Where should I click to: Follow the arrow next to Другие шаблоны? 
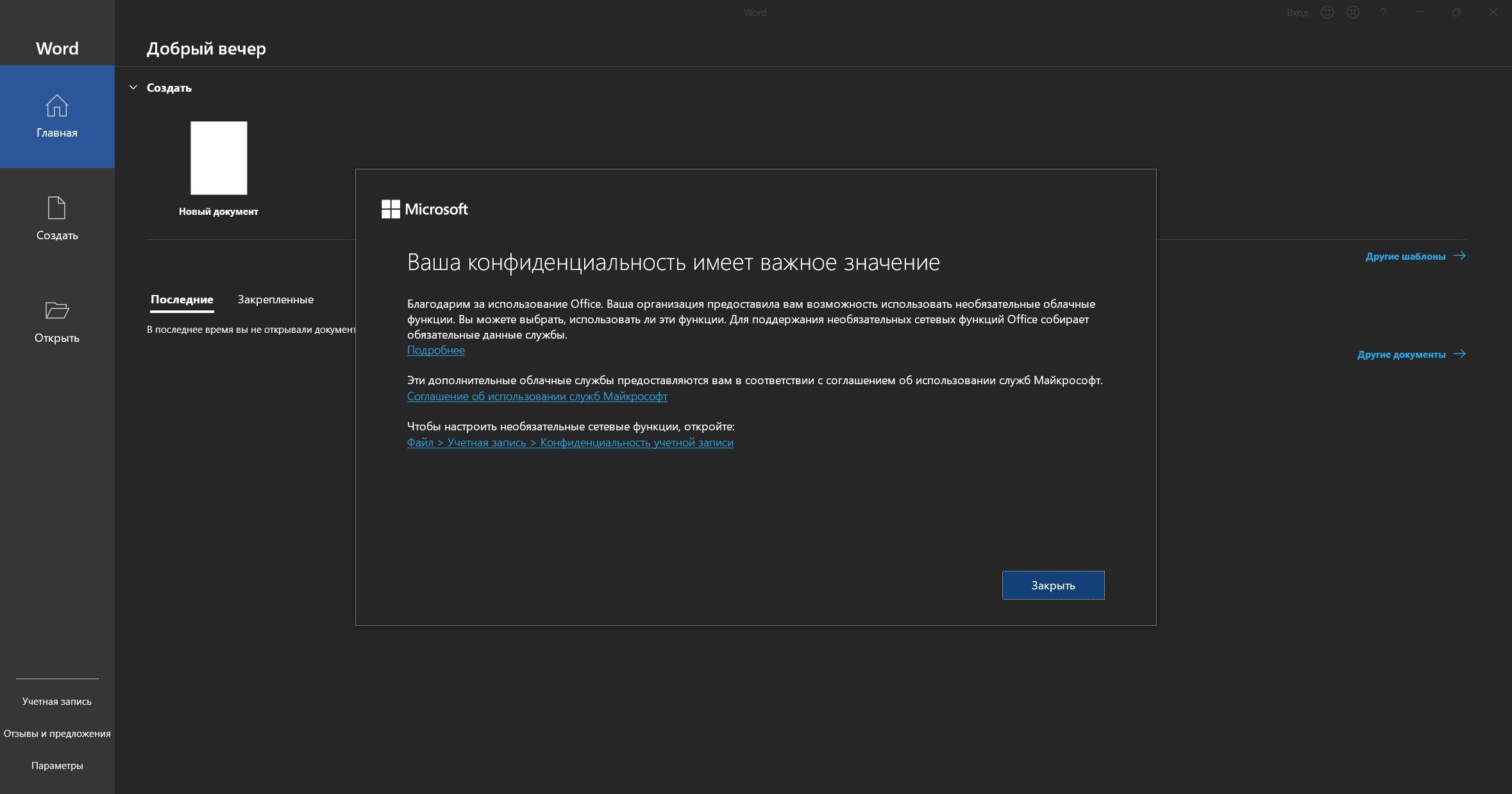tap(1460, 256)
